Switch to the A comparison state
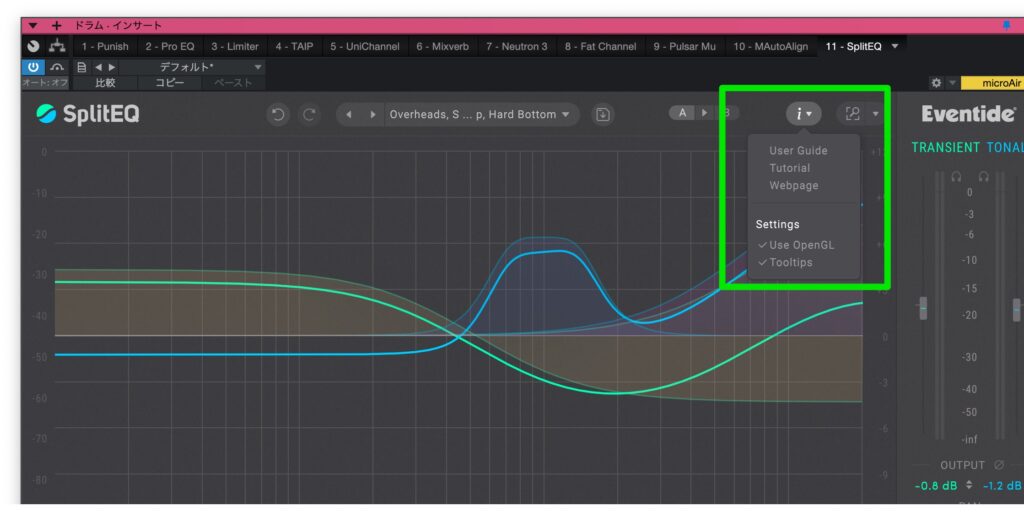 pyautogui.click(x=683, y=113)
